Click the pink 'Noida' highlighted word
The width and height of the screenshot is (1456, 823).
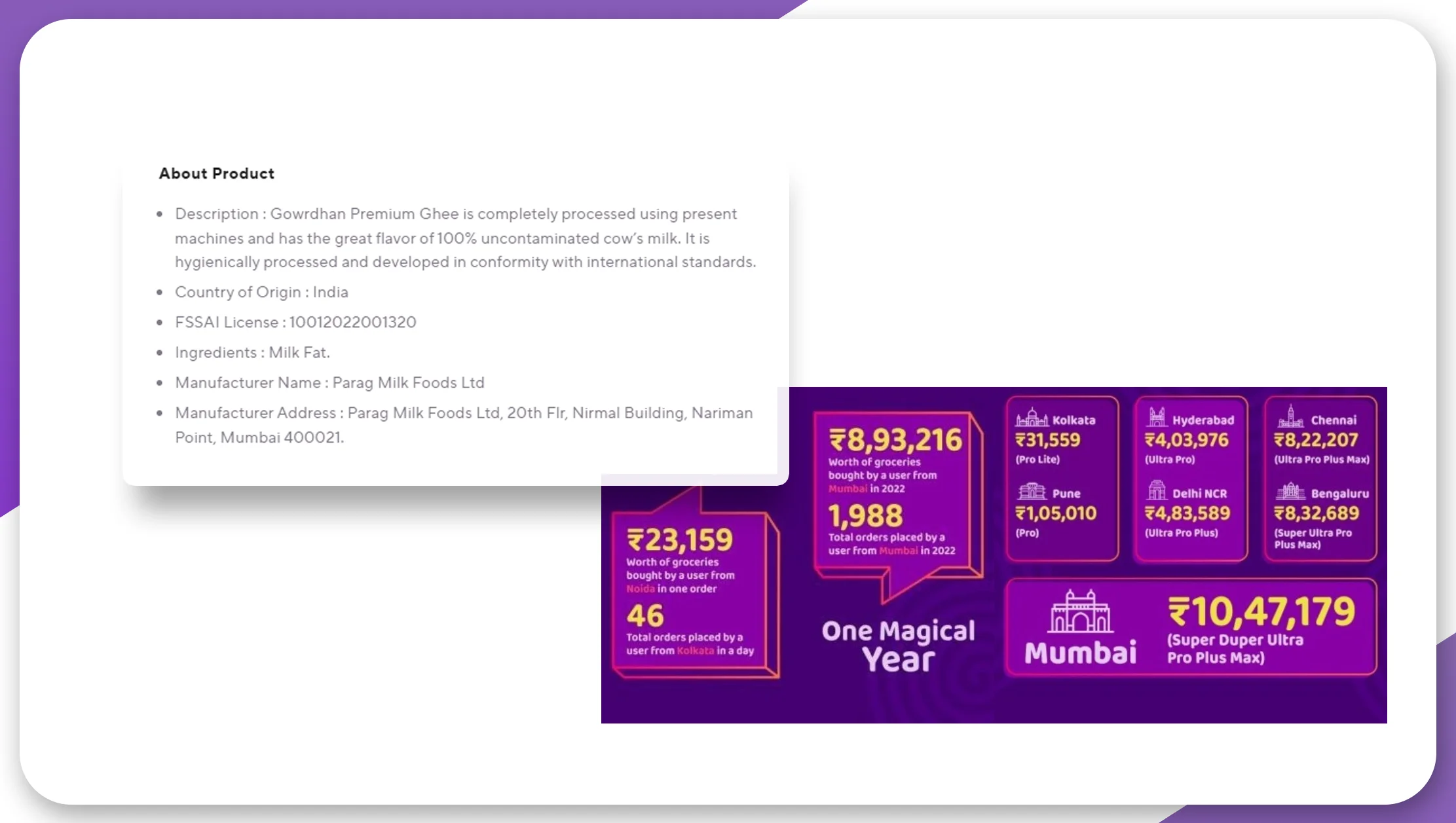(641, 589)
